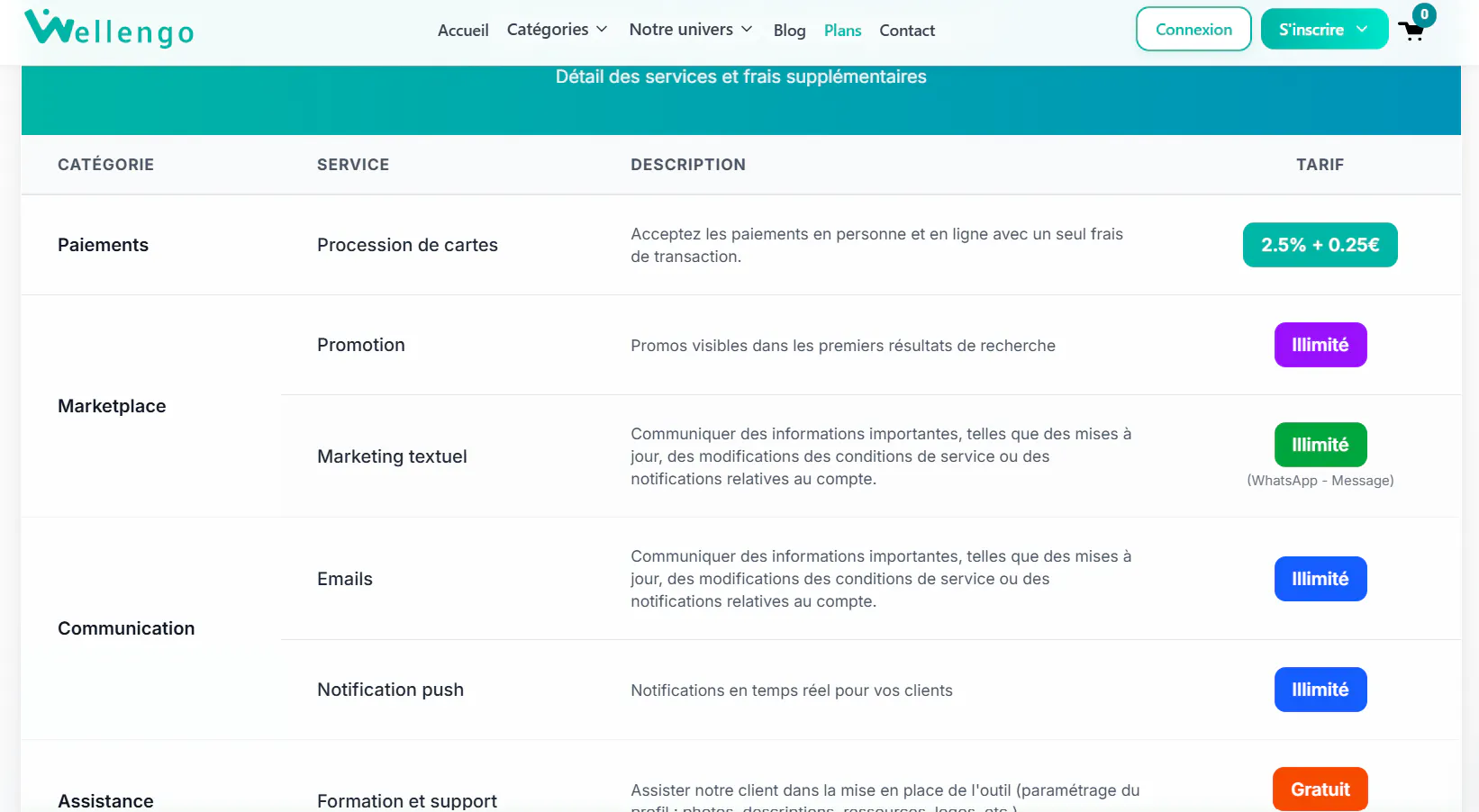Expand the Notre univers dropdown

[x=691, y=30]
